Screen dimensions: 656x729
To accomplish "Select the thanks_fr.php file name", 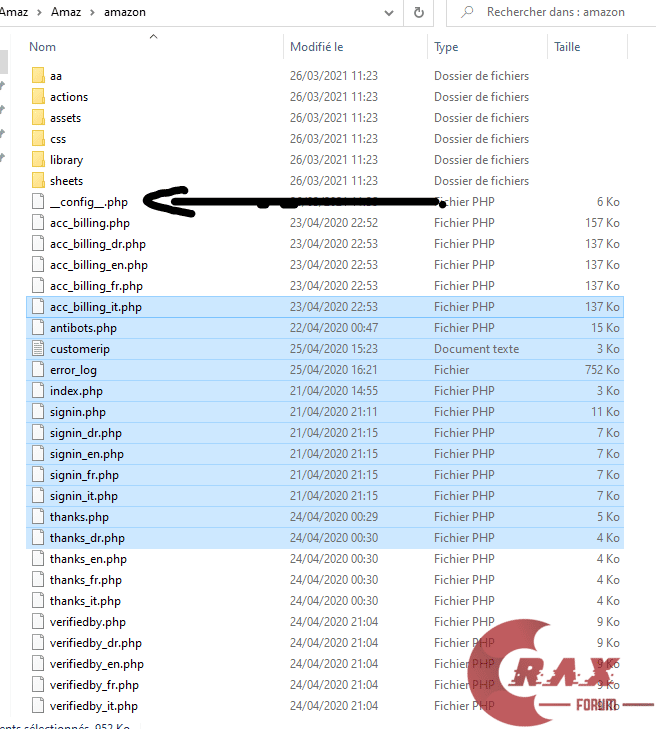I will point(86,580).
